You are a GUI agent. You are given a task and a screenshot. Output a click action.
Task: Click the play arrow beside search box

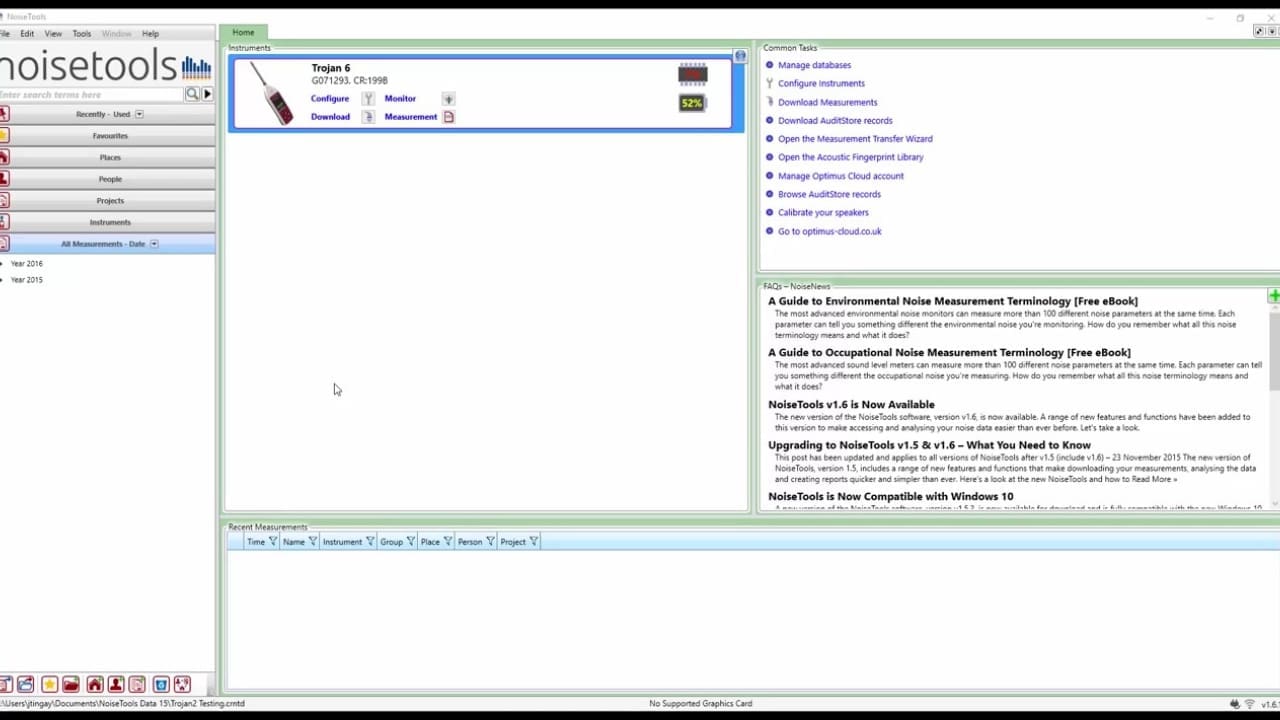(x=207, y=94)
